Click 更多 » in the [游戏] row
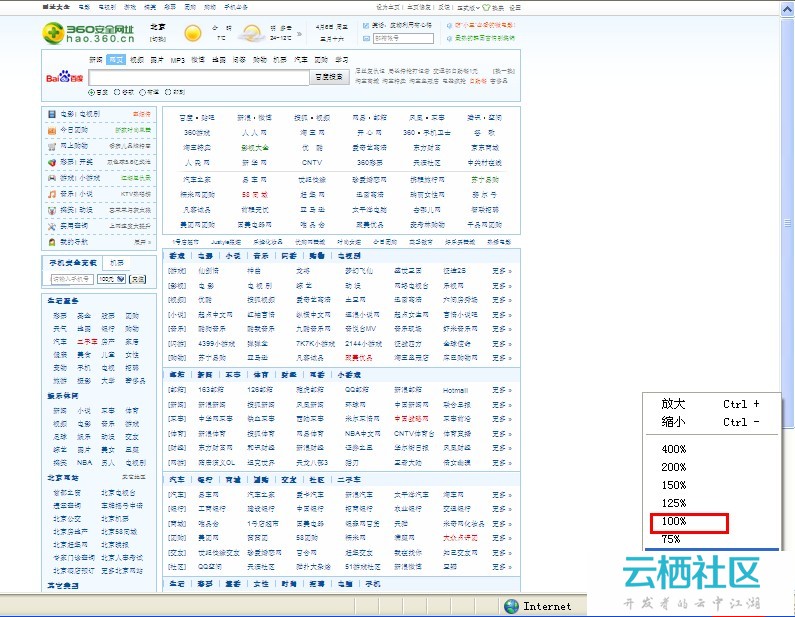Image resolution: width=795 pixels, height=617 pixels. 502,271
